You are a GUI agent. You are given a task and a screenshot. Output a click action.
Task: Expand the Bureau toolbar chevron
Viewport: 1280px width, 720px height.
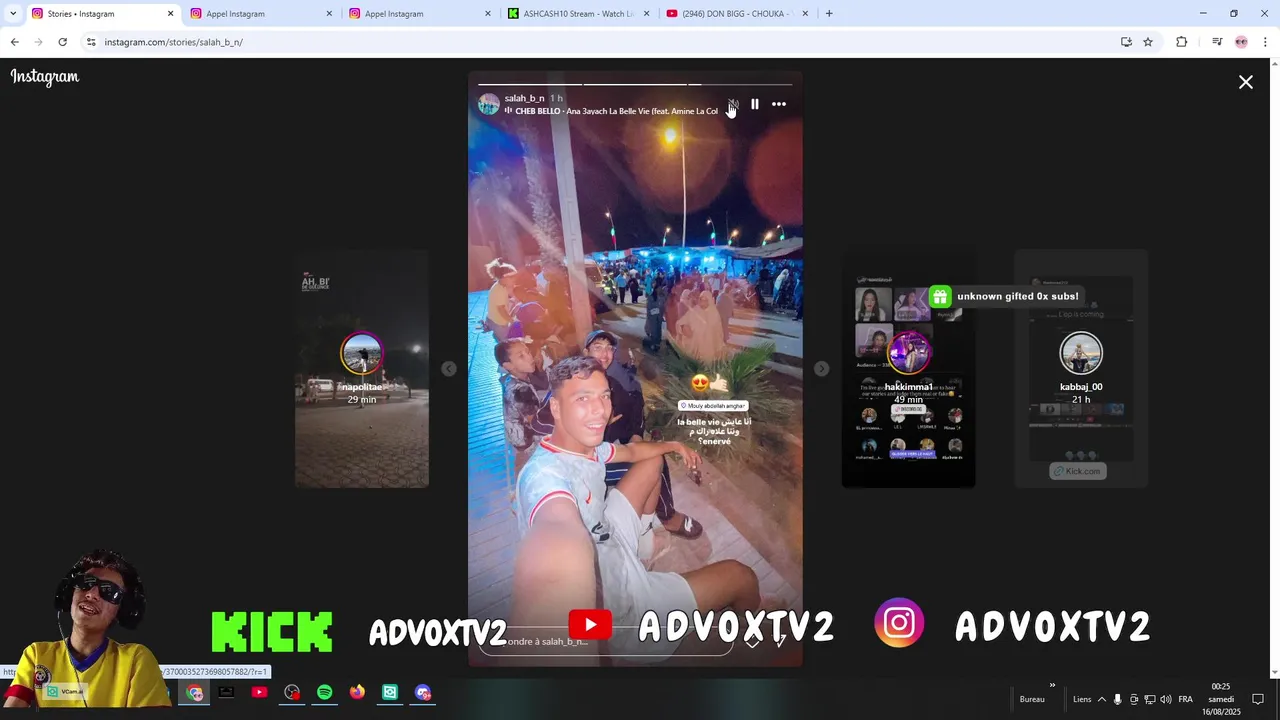coord(1052,686)
